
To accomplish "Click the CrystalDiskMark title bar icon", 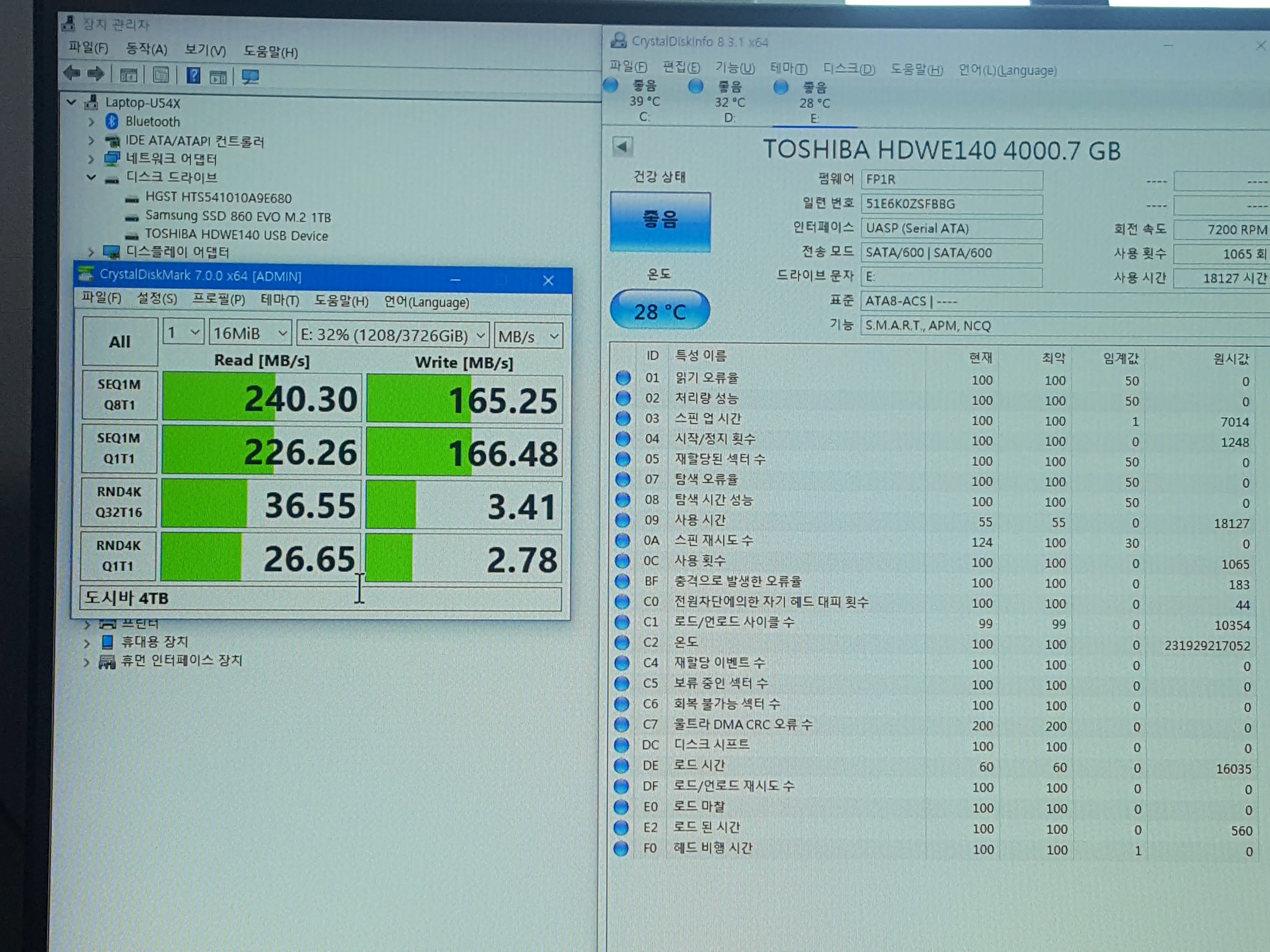I will [86, 274].
